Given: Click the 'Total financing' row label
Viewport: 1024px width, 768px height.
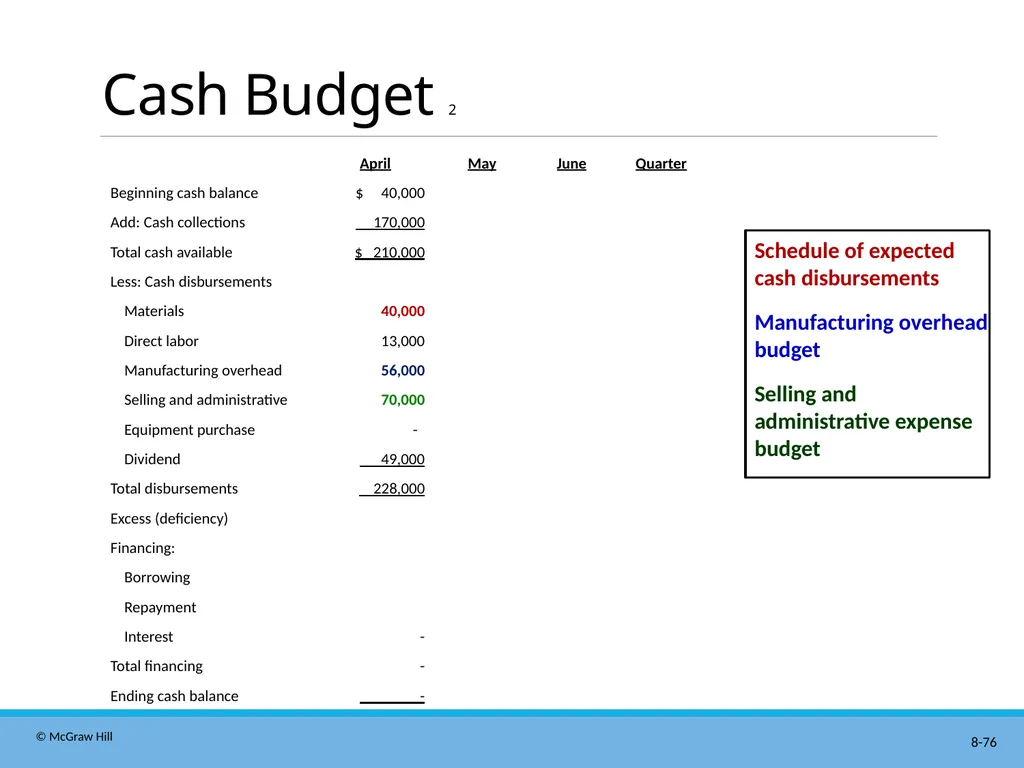Looking at the screenshot, I should [x=156, y=666].
